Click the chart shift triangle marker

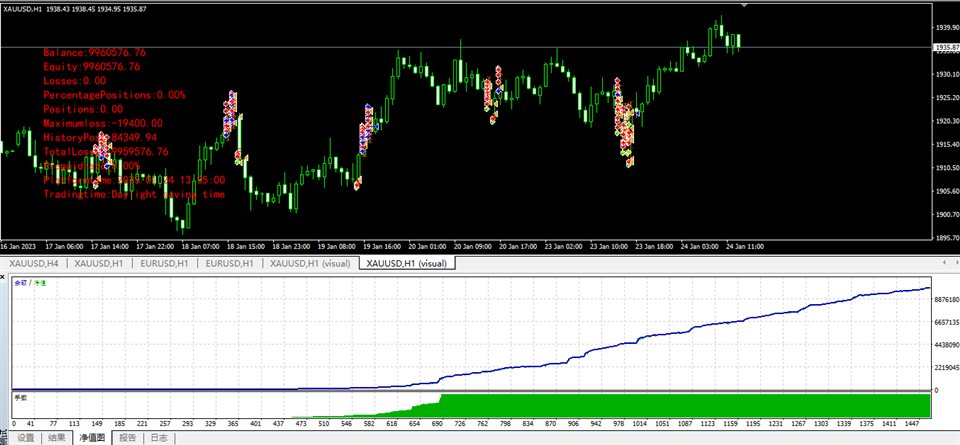point(744,5)
